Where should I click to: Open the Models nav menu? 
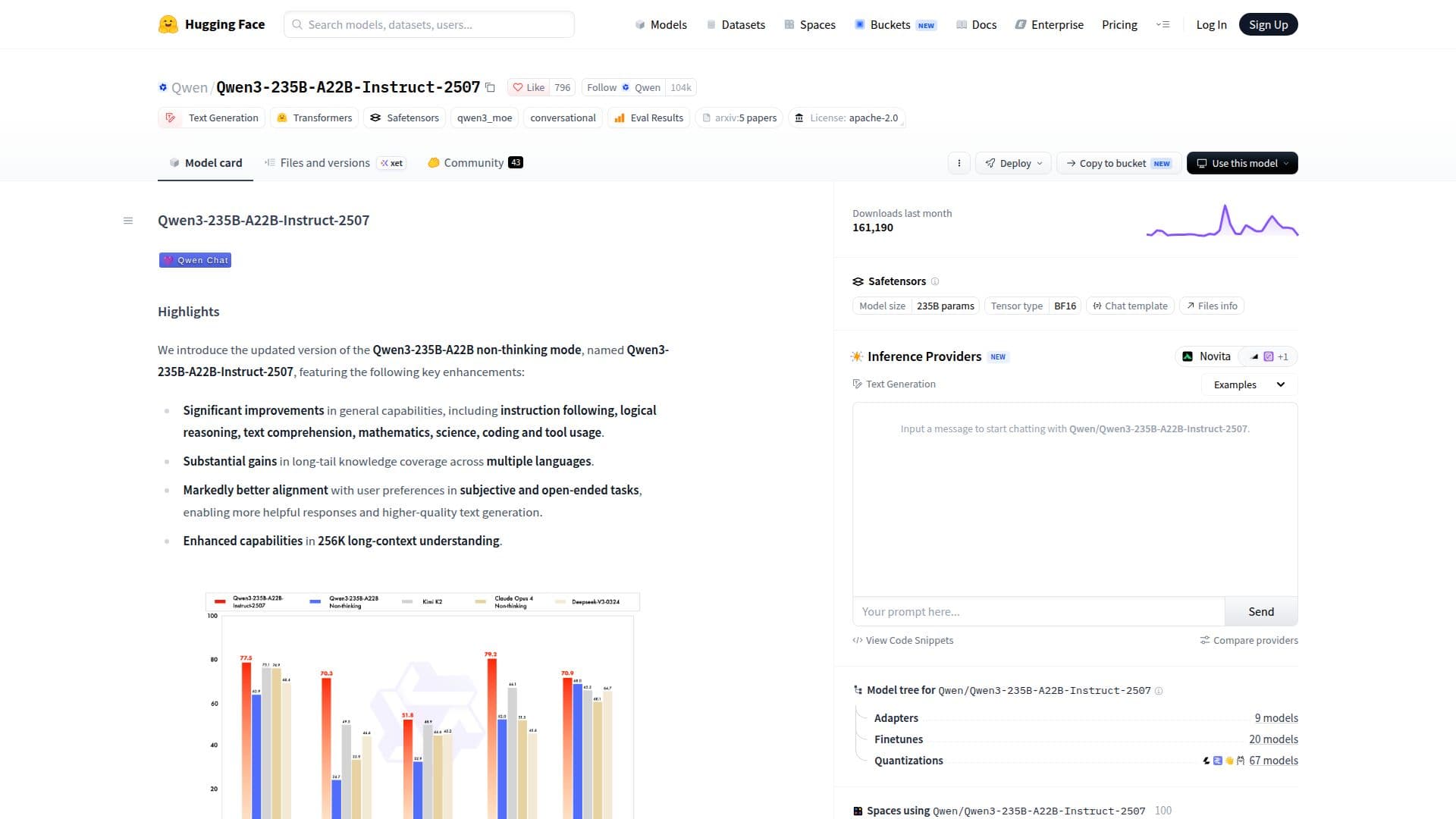click(x=661, y=24)
